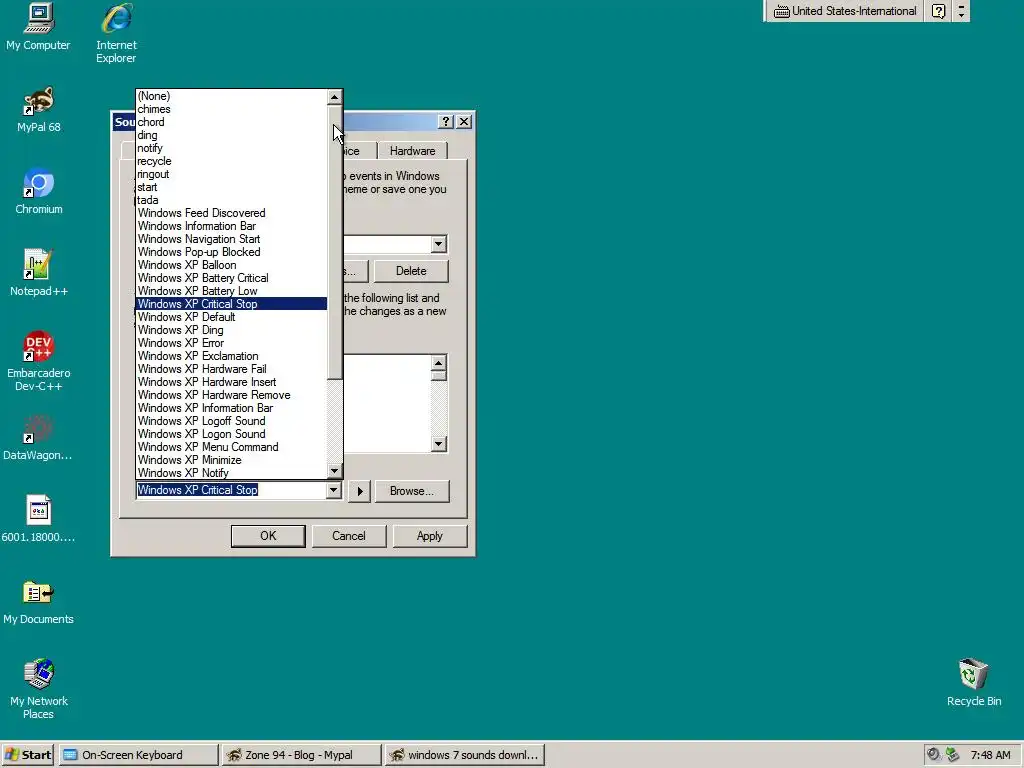This screenshot has width=1024, height=768.
Task: Click the Browse... button
Action: click(x=412, y=491)
